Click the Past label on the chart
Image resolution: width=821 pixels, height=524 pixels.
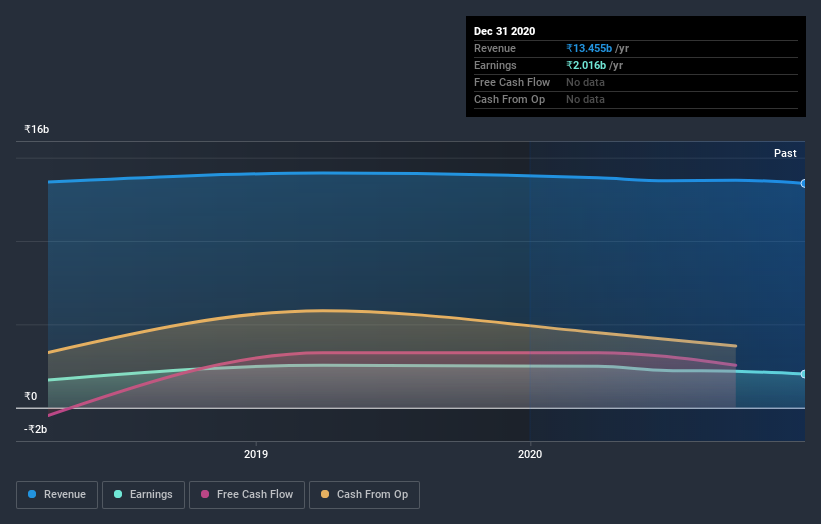tap(785, 153)
